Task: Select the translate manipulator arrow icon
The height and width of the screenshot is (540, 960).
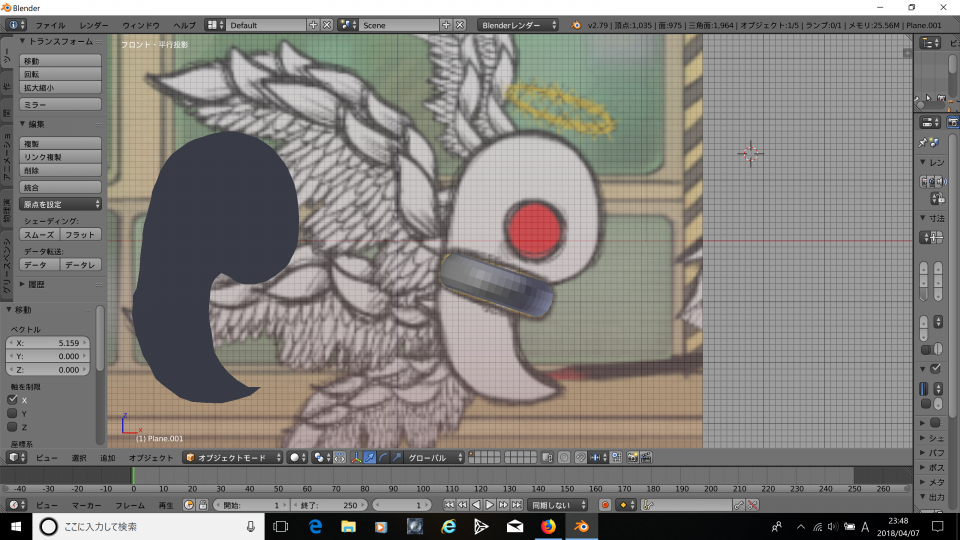Action: (369, 457)
